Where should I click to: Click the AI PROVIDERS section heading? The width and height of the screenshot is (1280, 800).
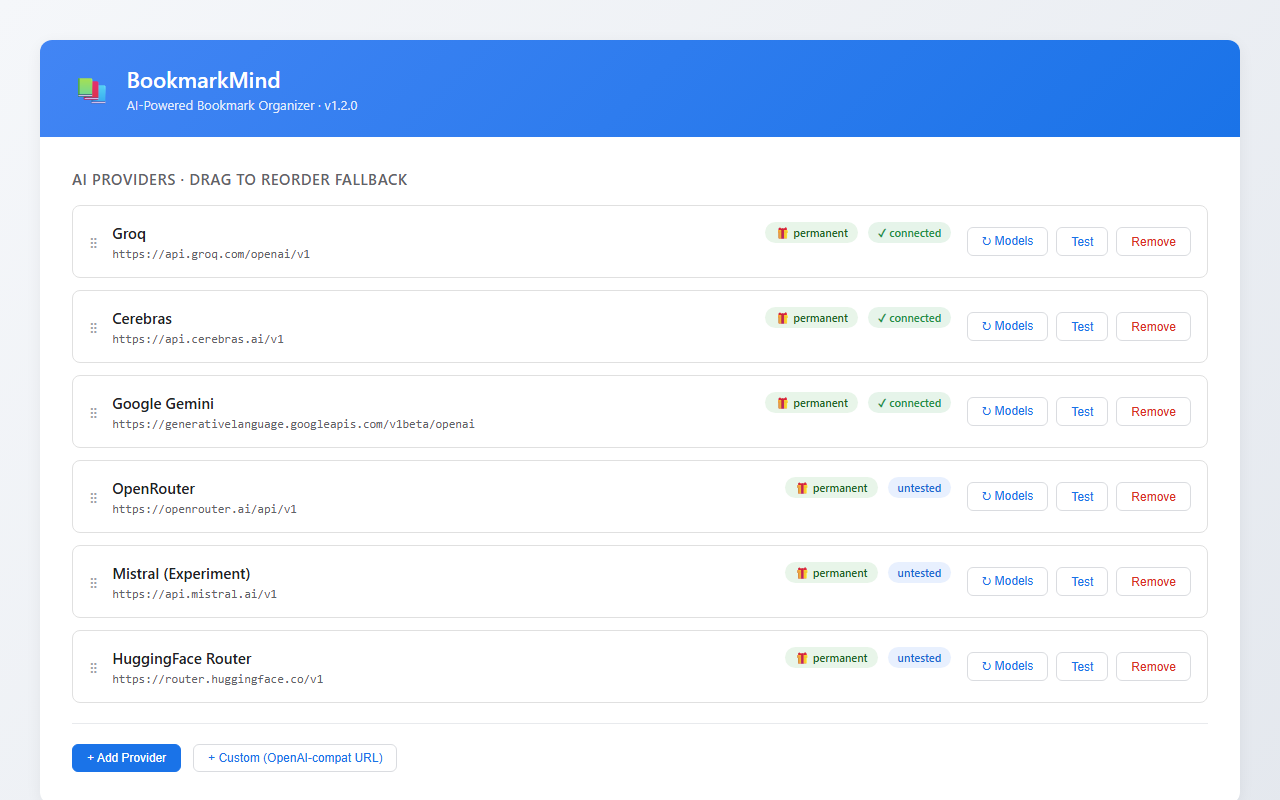[x=240, y=180]
